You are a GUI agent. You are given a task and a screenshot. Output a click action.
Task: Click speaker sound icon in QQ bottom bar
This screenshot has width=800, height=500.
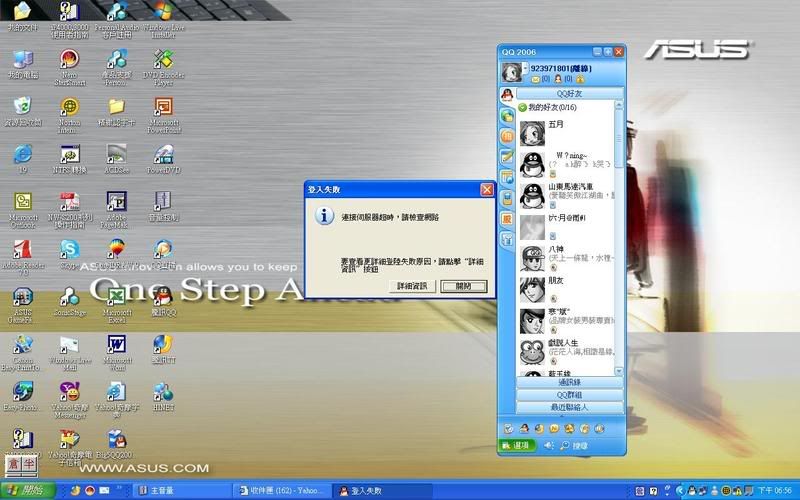[x=548, y=445]
